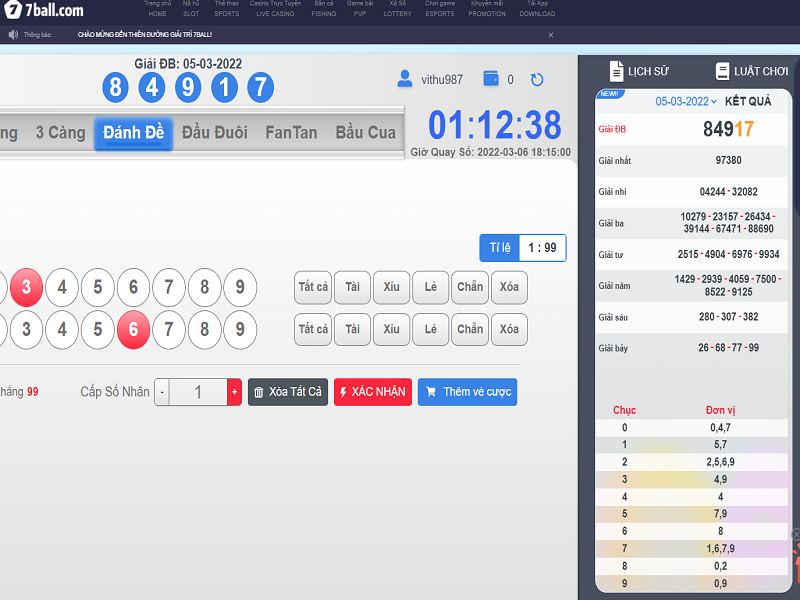Switch to the Bầu Cua tab
The width and height of the screenshot is (800, 600).
click(x=365, y=133)
